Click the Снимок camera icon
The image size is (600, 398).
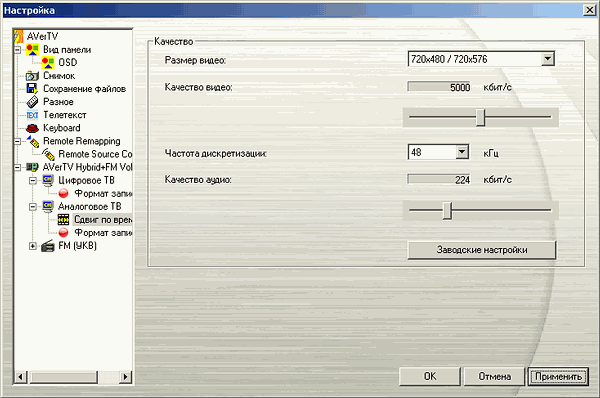click(33, 76)
